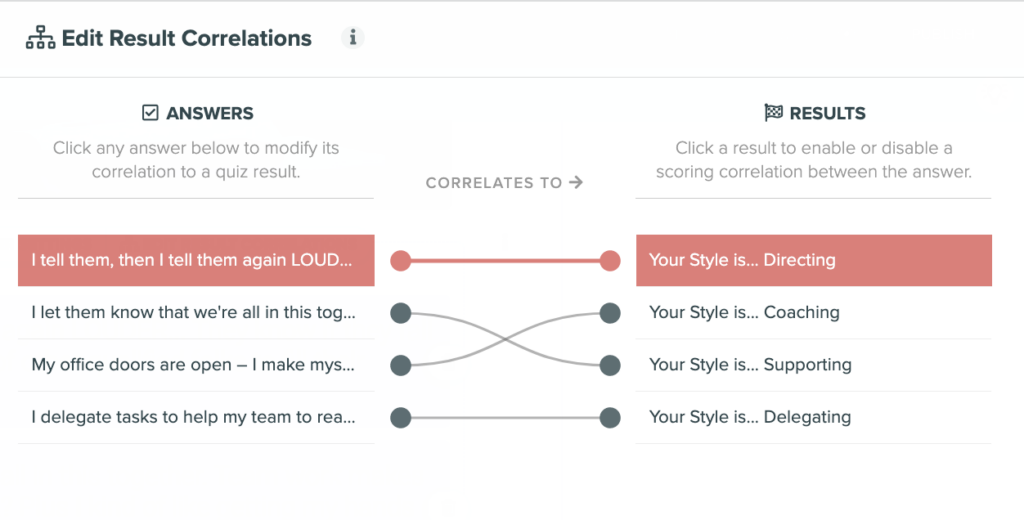Click the gray dot beside the Coaching result
The width and height of the screenshot is (1024, 520).
click(x=610, y=313)
